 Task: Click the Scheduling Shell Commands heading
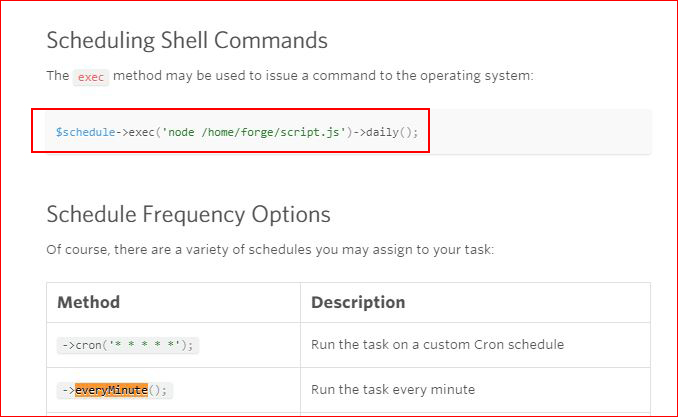point(187,41)
